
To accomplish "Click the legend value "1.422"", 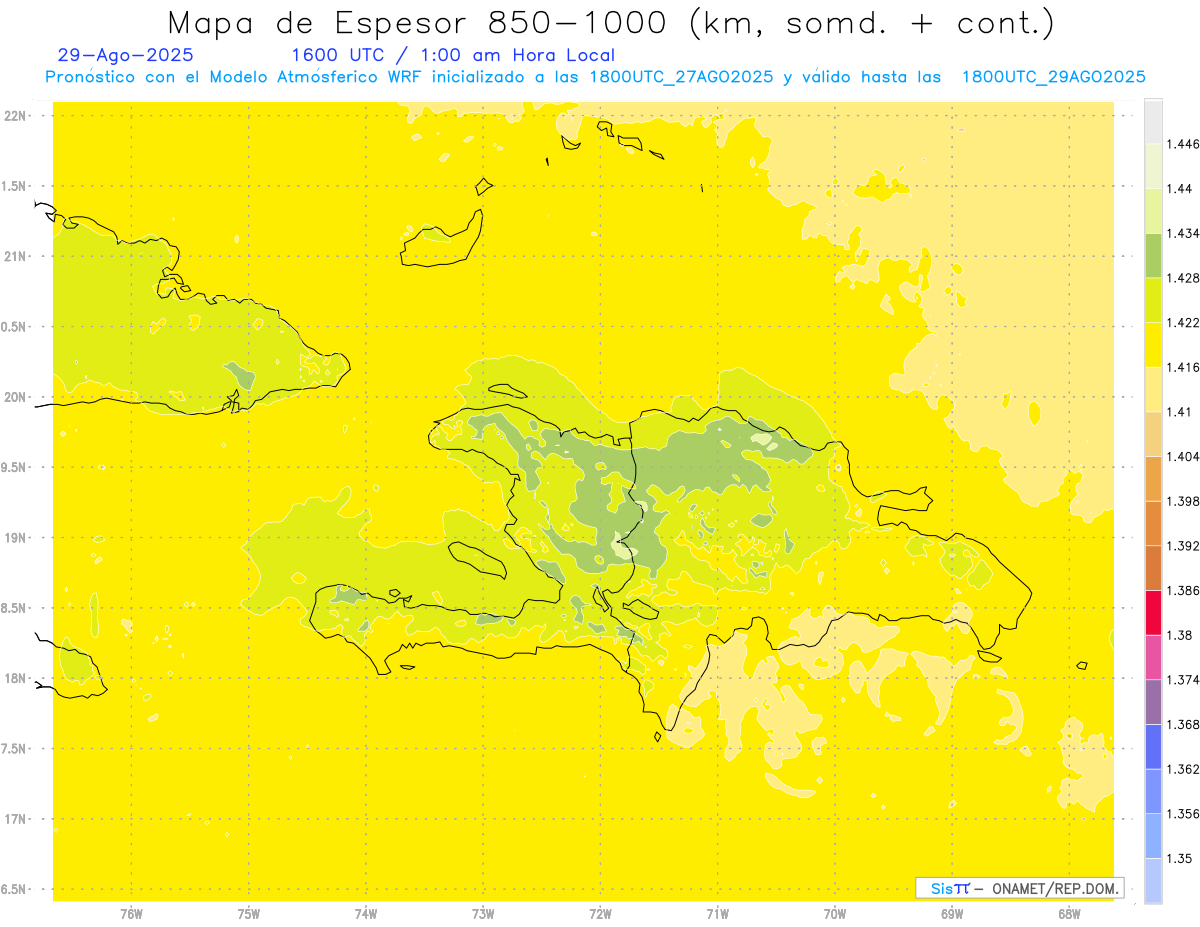I will 1184,322.
